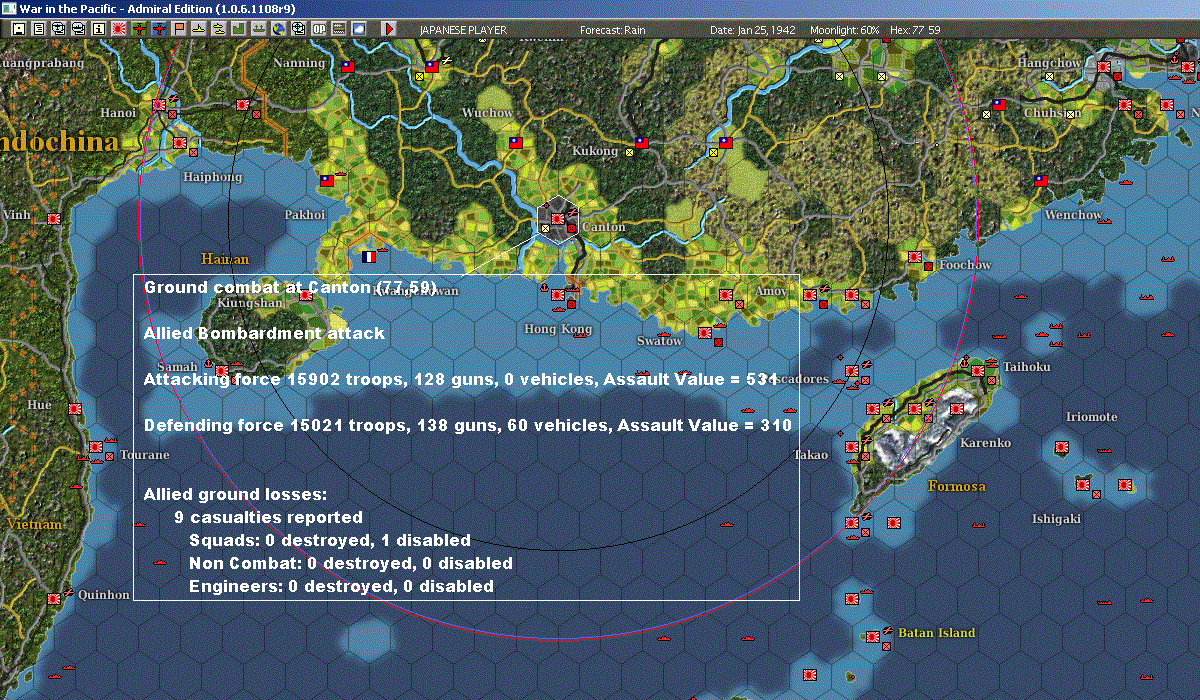Click the single yellow ship icon

click(x=199, y=29)
